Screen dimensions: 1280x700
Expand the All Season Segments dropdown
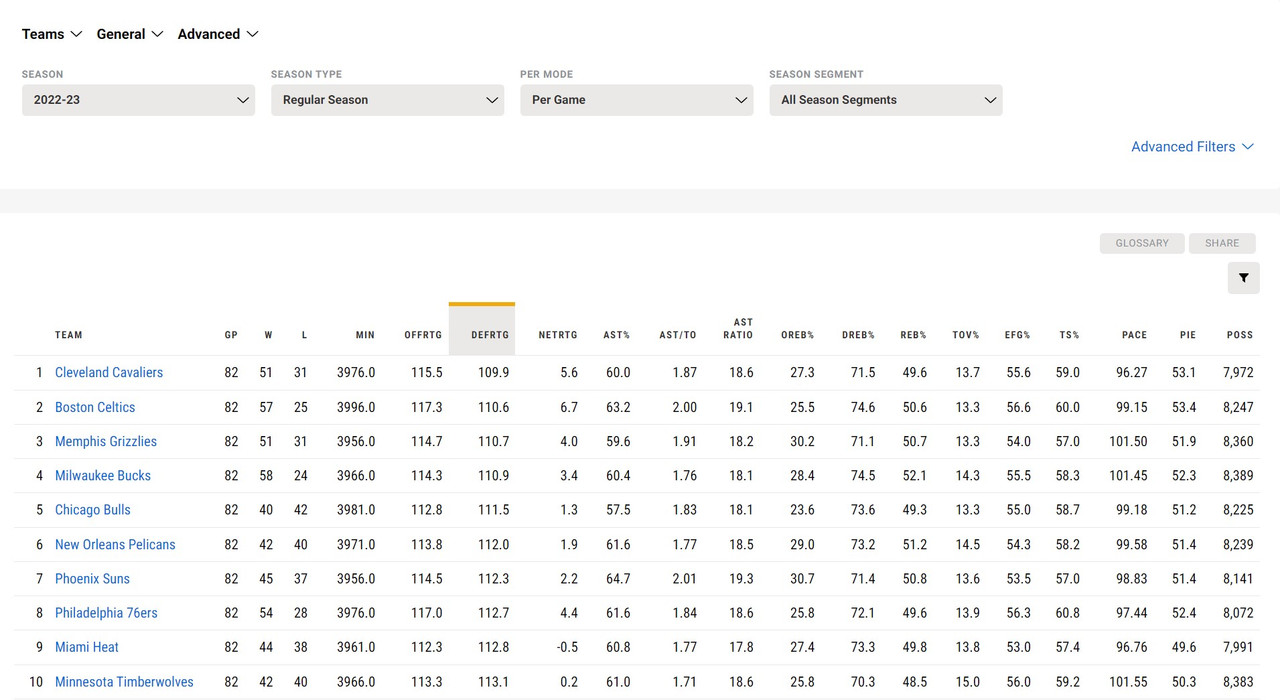pos(885,100)
